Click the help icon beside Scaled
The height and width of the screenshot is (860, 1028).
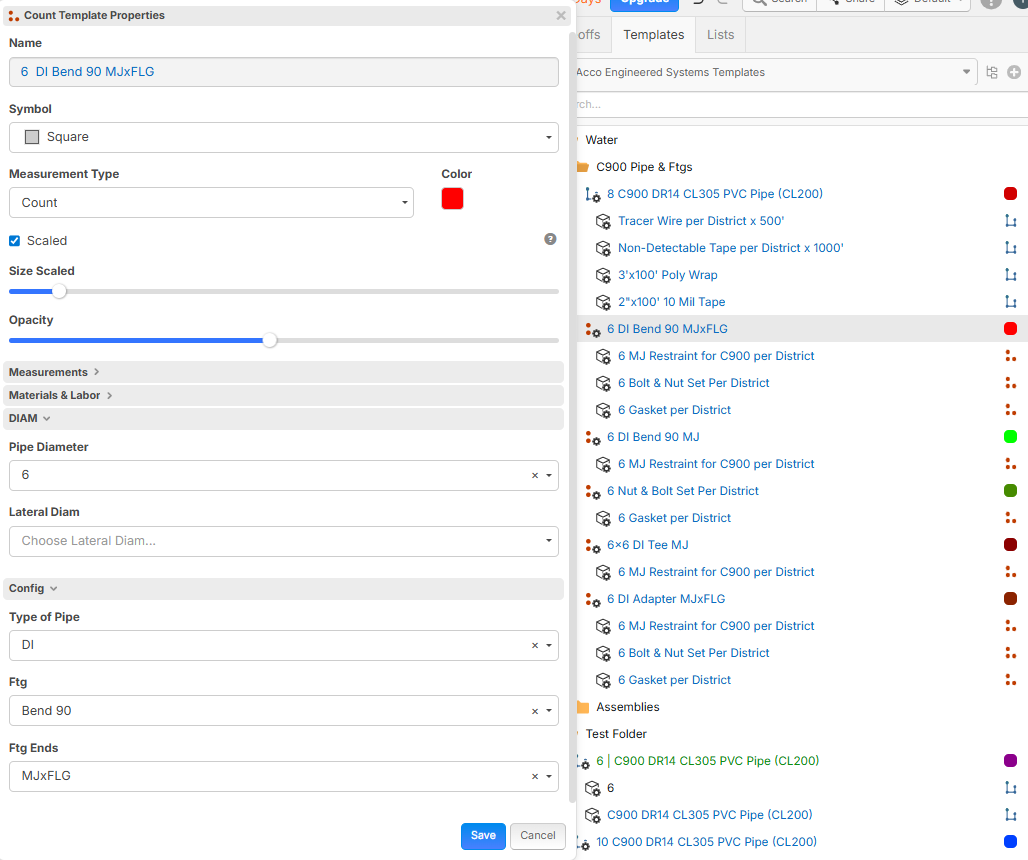pyautogui.click(x=550, y=239)
